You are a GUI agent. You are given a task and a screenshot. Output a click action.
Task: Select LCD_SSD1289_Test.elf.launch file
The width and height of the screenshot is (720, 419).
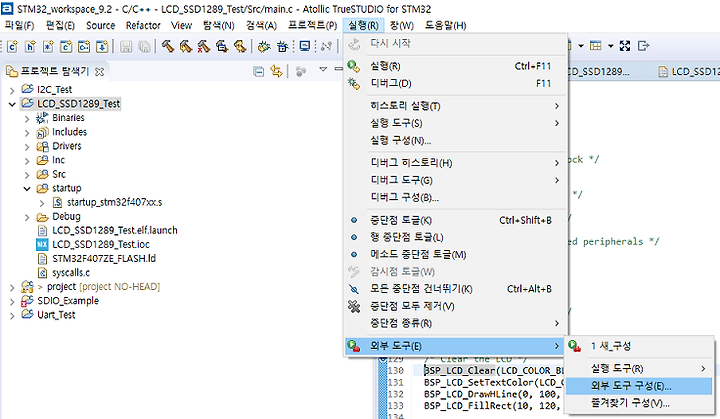107,231
